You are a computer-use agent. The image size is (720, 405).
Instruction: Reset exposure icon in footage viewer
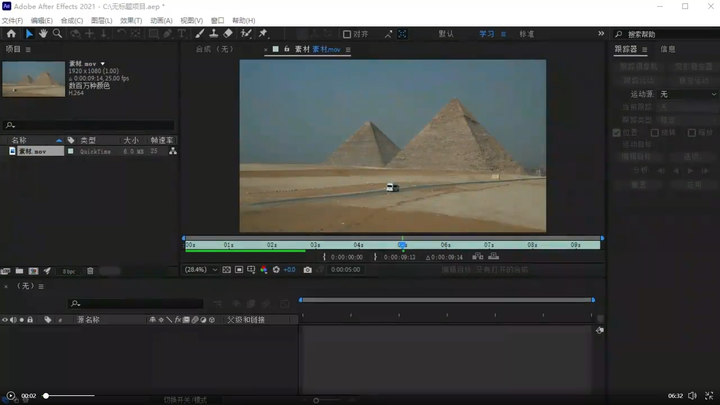276,270
